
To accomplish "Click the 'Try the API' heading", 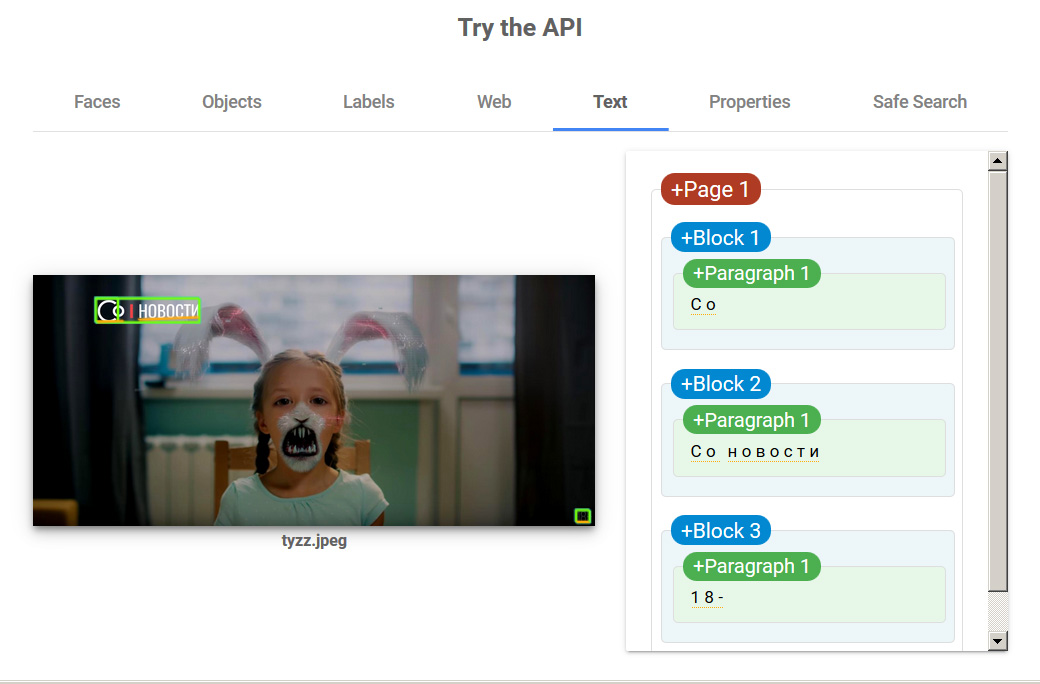I will pos(520,28).
